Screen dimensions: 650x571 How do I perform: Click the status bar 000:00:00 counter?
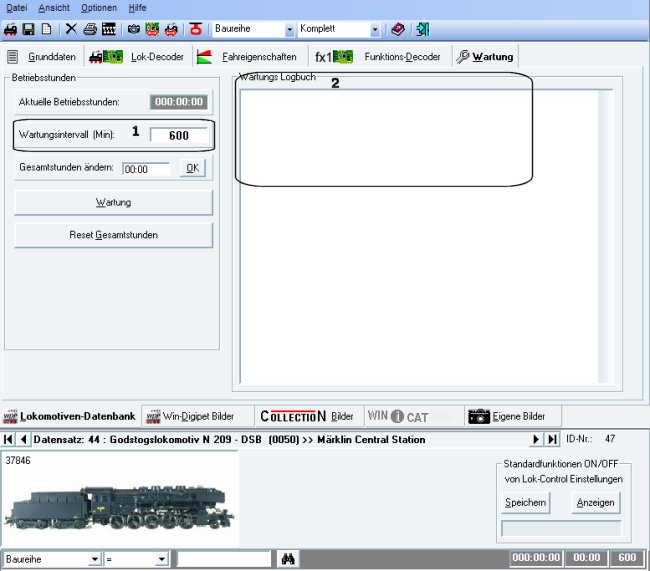point(536,558)
